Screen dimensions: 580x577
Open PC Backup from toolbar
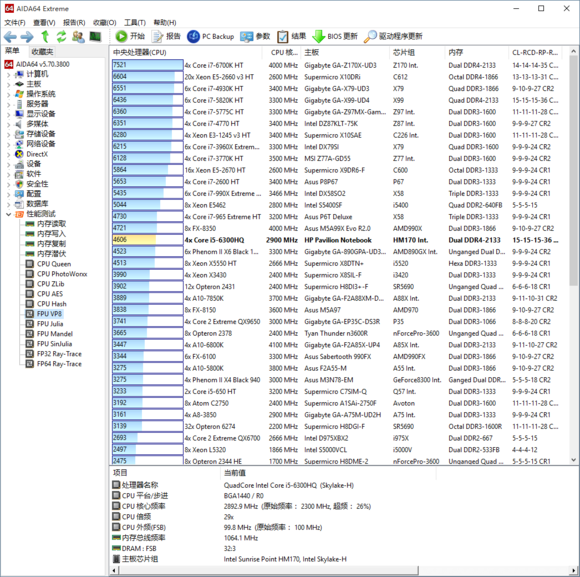pos(210,36)
